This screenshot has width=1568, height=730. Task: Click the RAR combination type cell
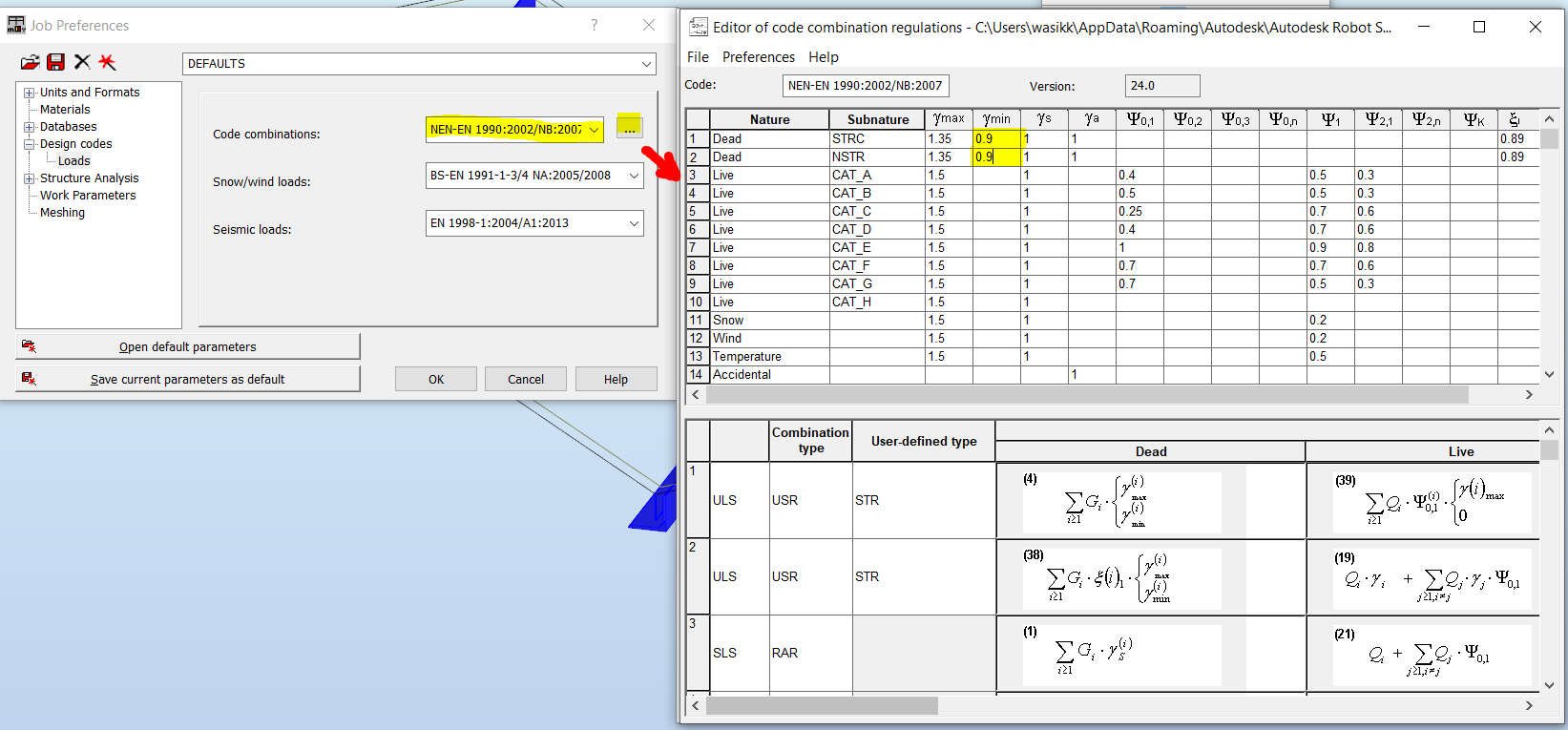click(810, 654)
